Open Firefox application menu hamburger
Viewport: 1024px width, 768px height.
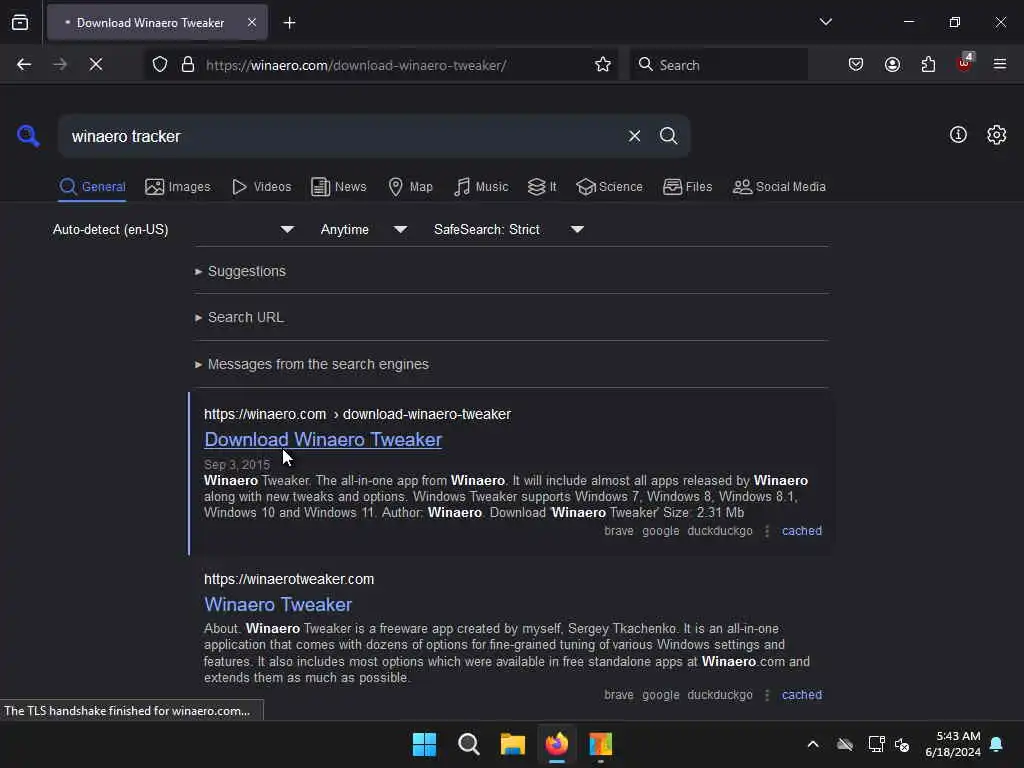click(1000, 65)
